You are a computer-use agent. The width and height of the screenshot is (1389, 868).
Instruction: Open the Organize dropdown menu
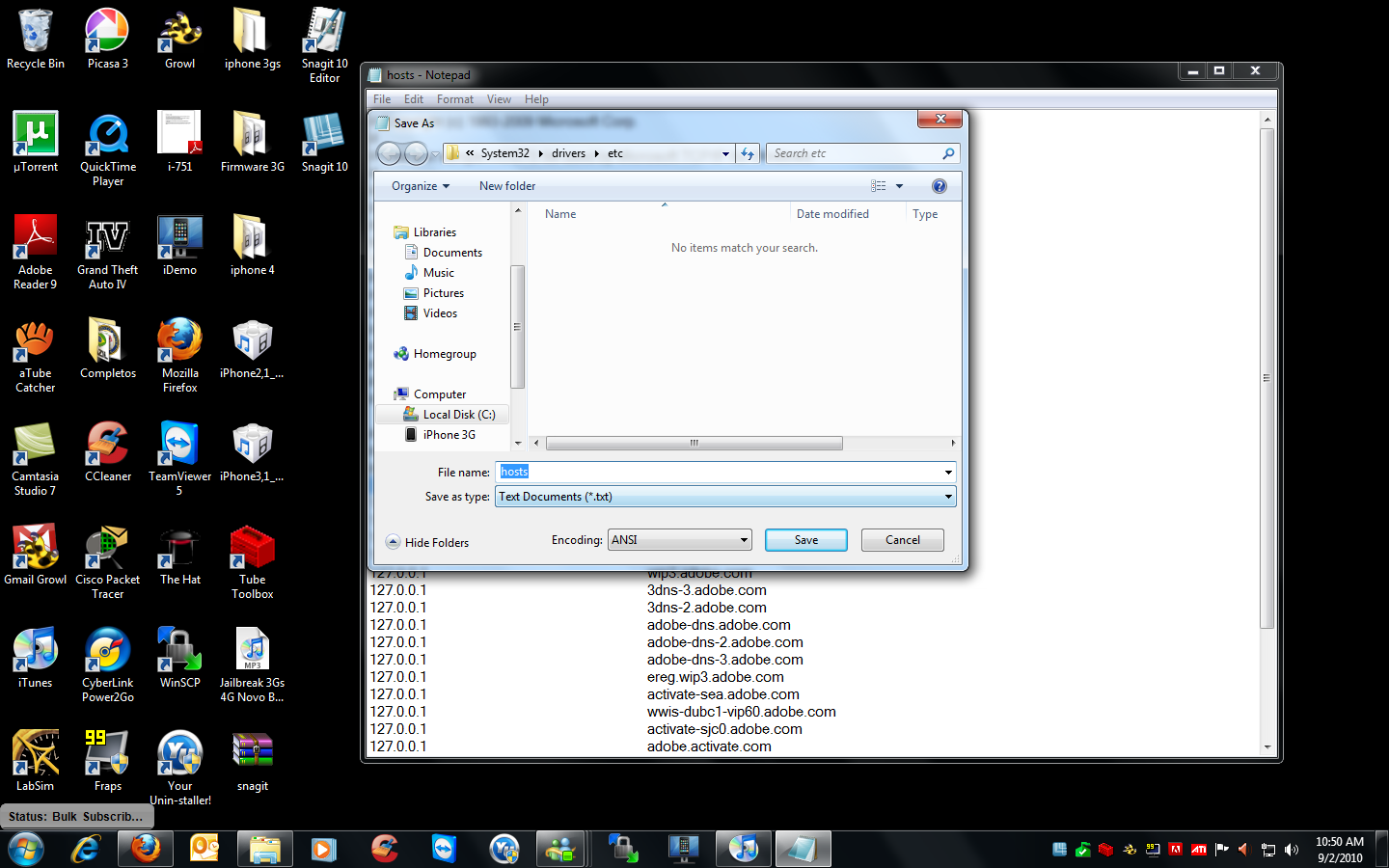[421, 186]
